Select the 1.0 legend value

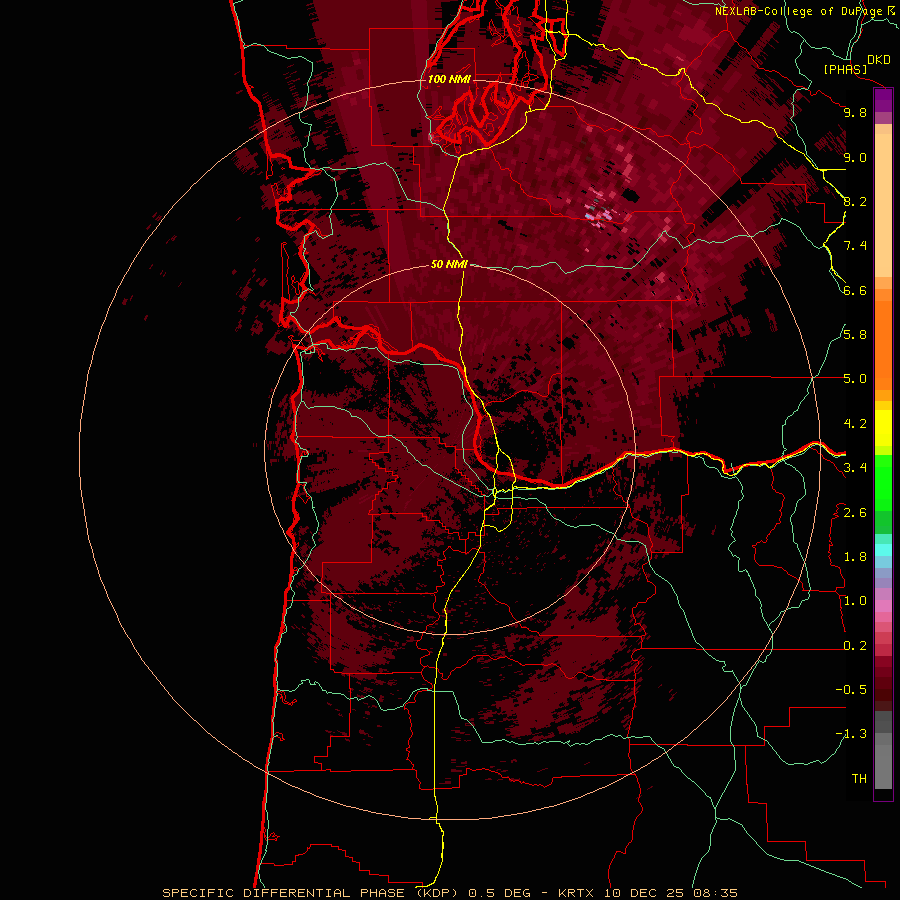tap(855, 601)
